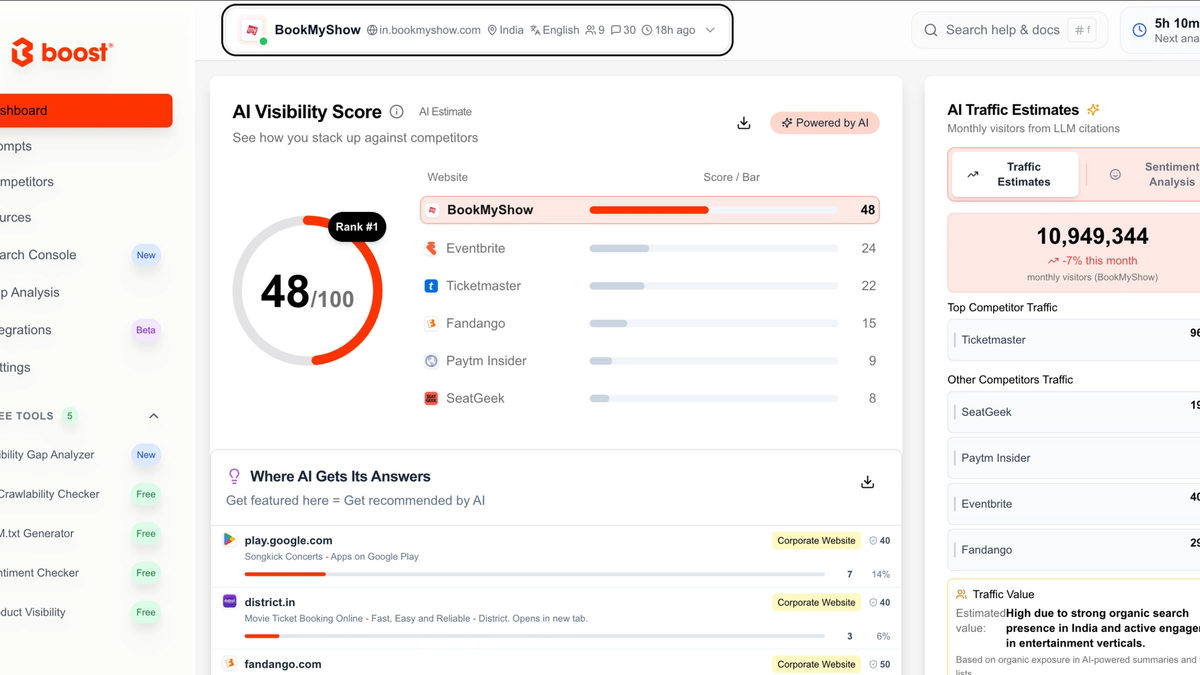Viewport: 1200px width, 675px height.
Task: Click the clock icon showing 18h ago
Action: click(647, 30)
